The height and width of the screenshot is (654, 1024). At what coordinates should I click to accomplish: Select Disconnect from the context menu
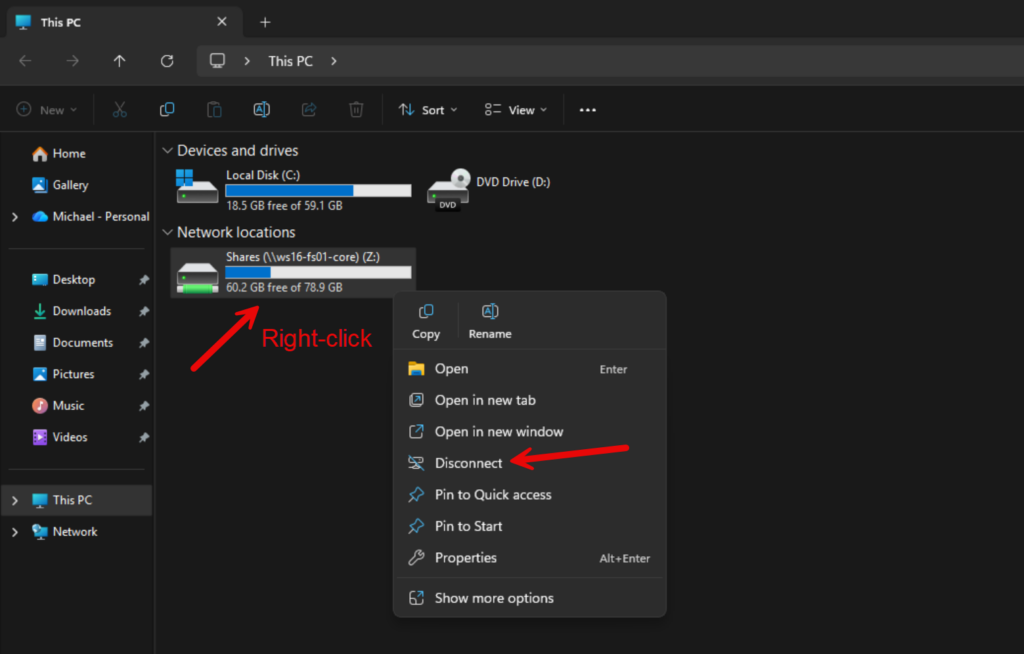[468, 463]
